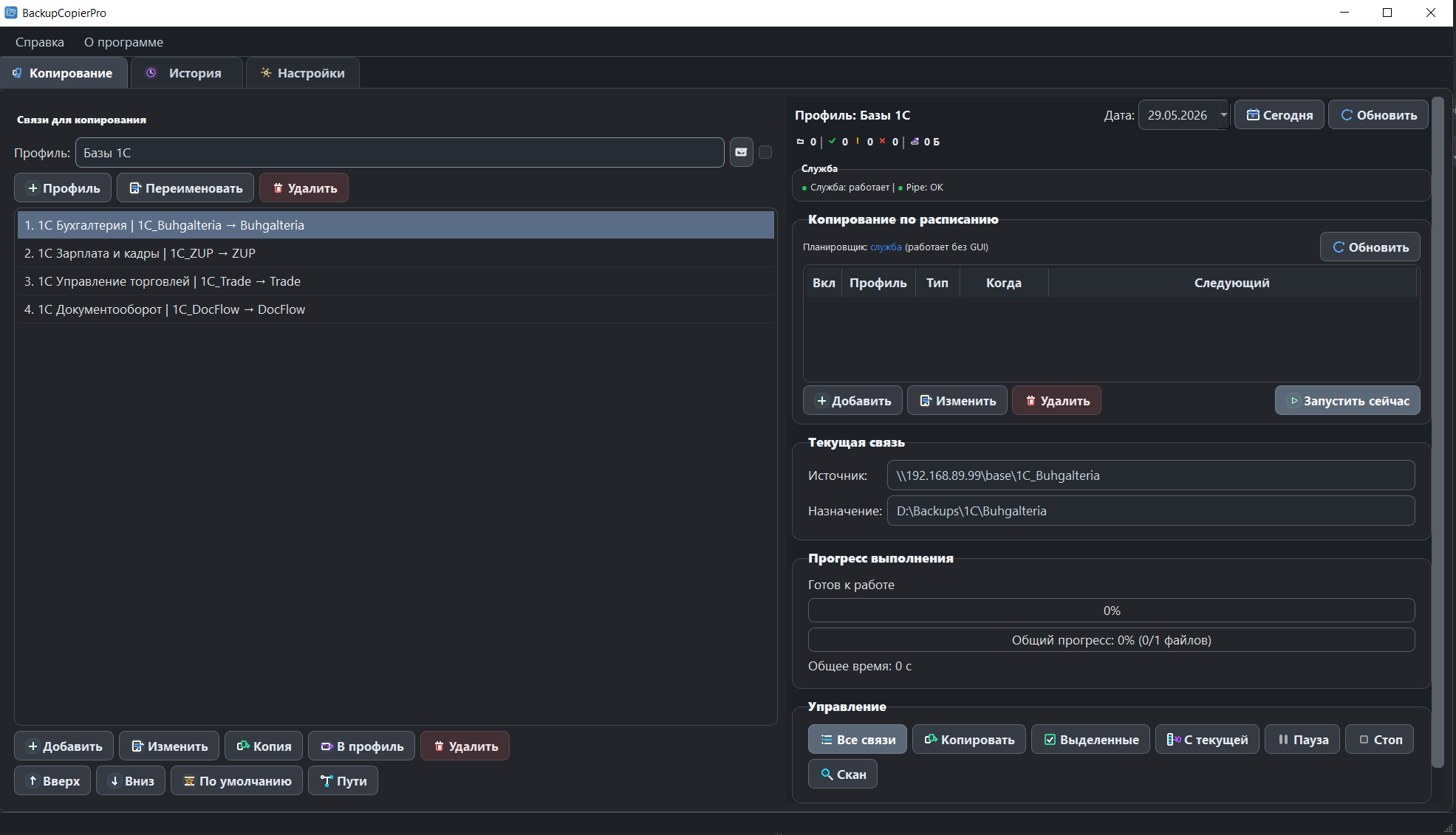
Task: Click the Выделенные button
Action: (x=1090, y=740)
